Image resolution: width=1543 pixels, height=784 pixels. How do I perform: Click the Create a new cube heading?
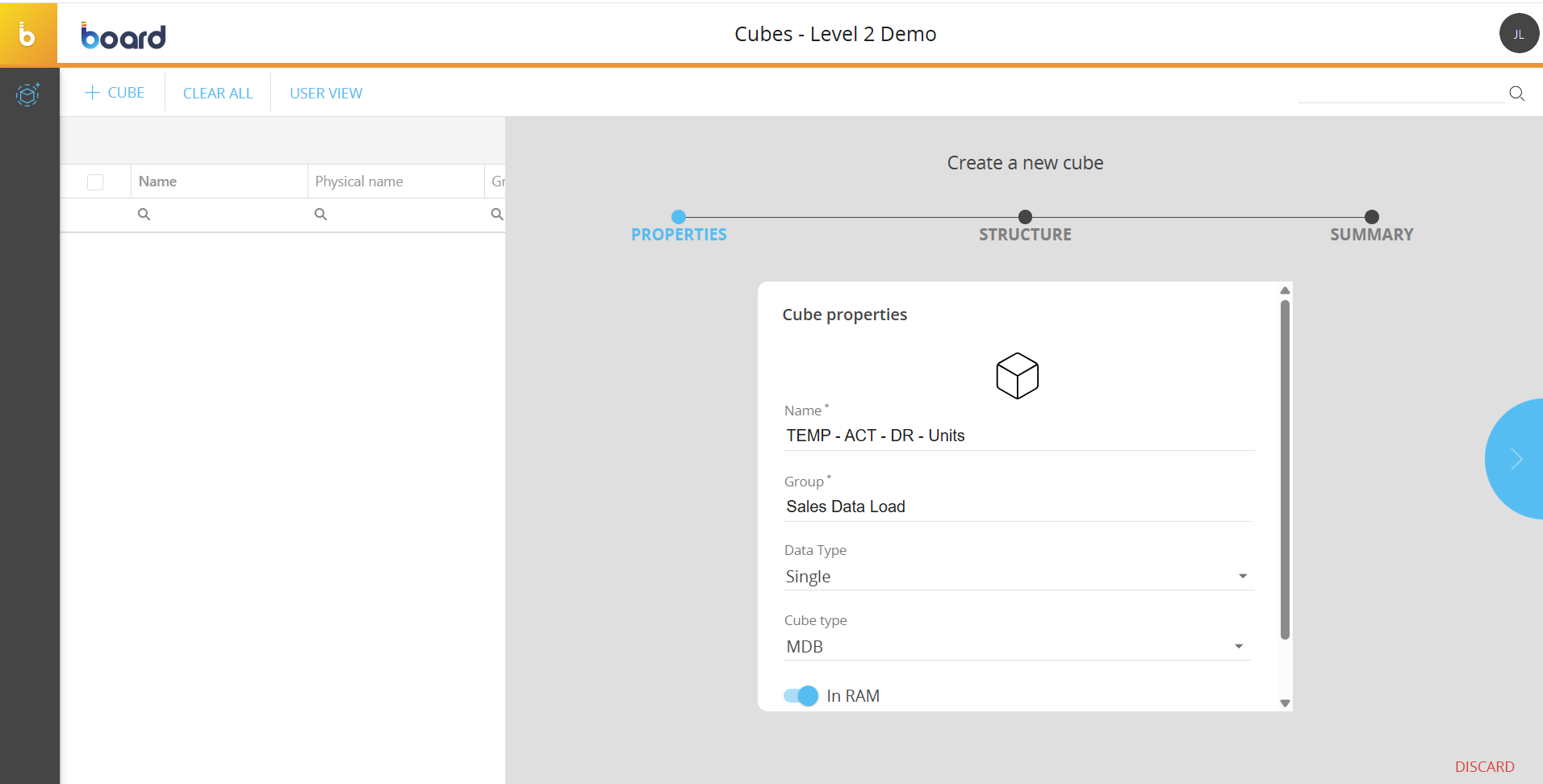(x=1025, y=163)
